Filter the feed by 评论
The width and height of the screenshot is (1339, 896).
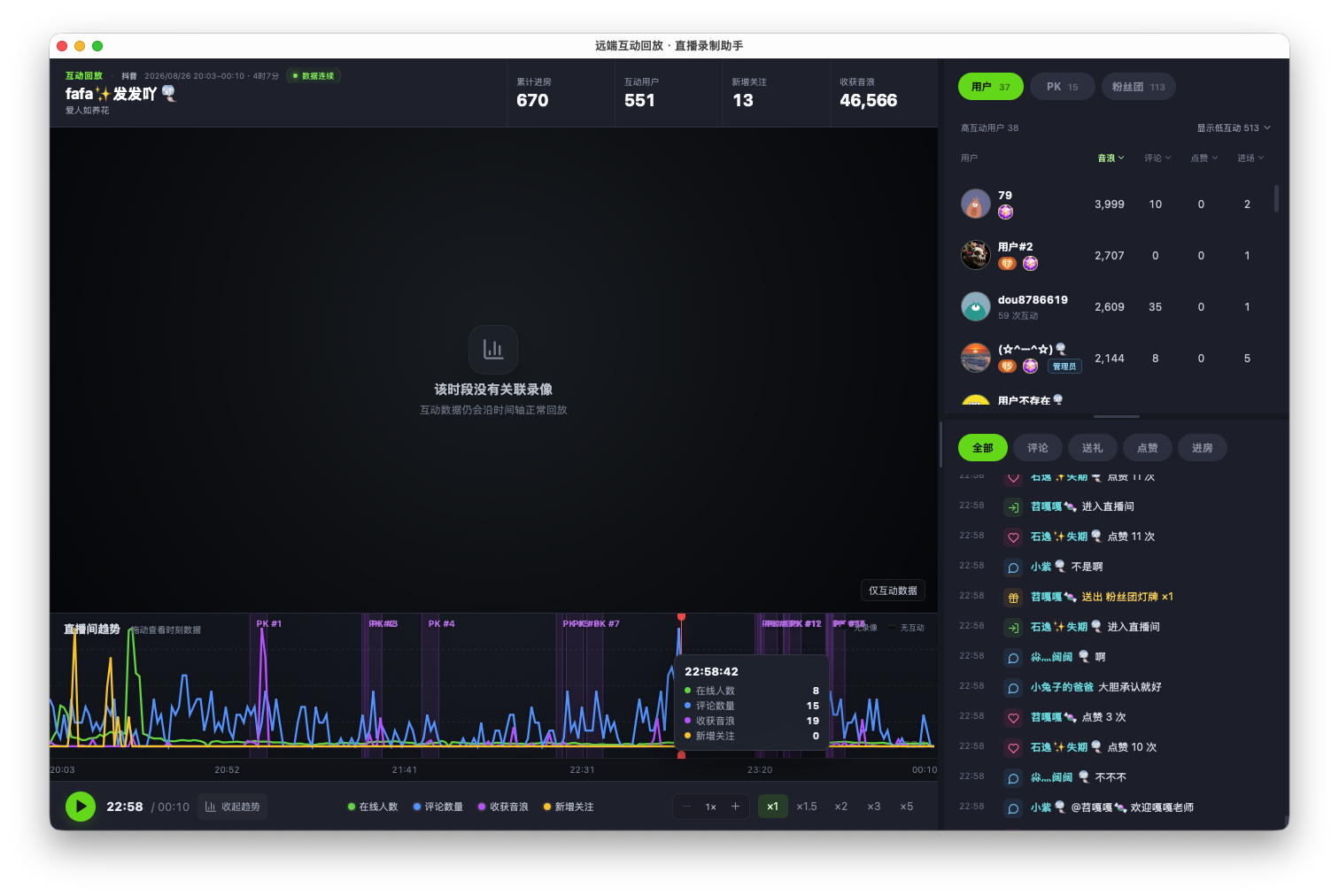[1038, 448]
